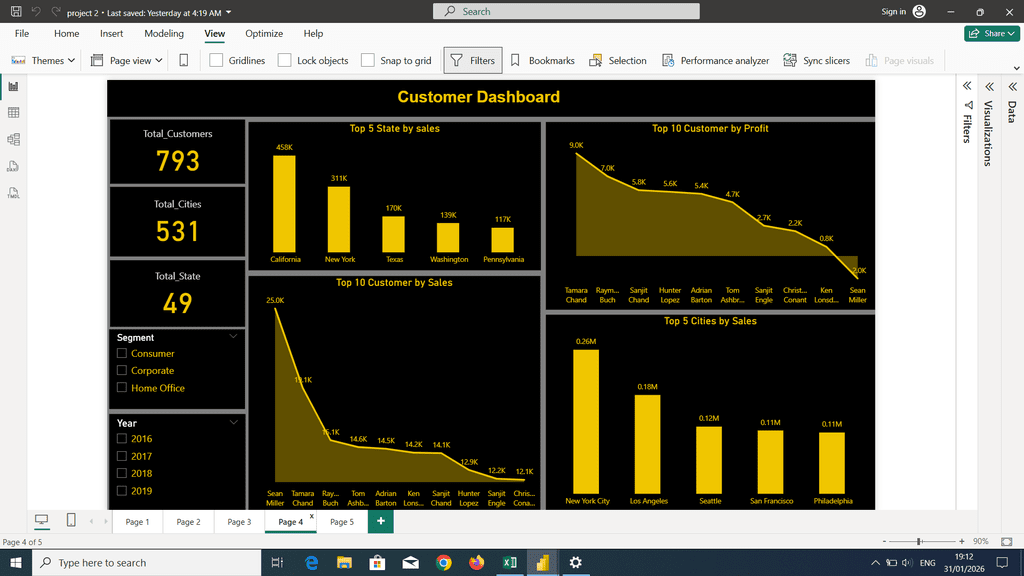Expand the Filters pane chevron
This screenshot has width=1024, height=576.
967,86
